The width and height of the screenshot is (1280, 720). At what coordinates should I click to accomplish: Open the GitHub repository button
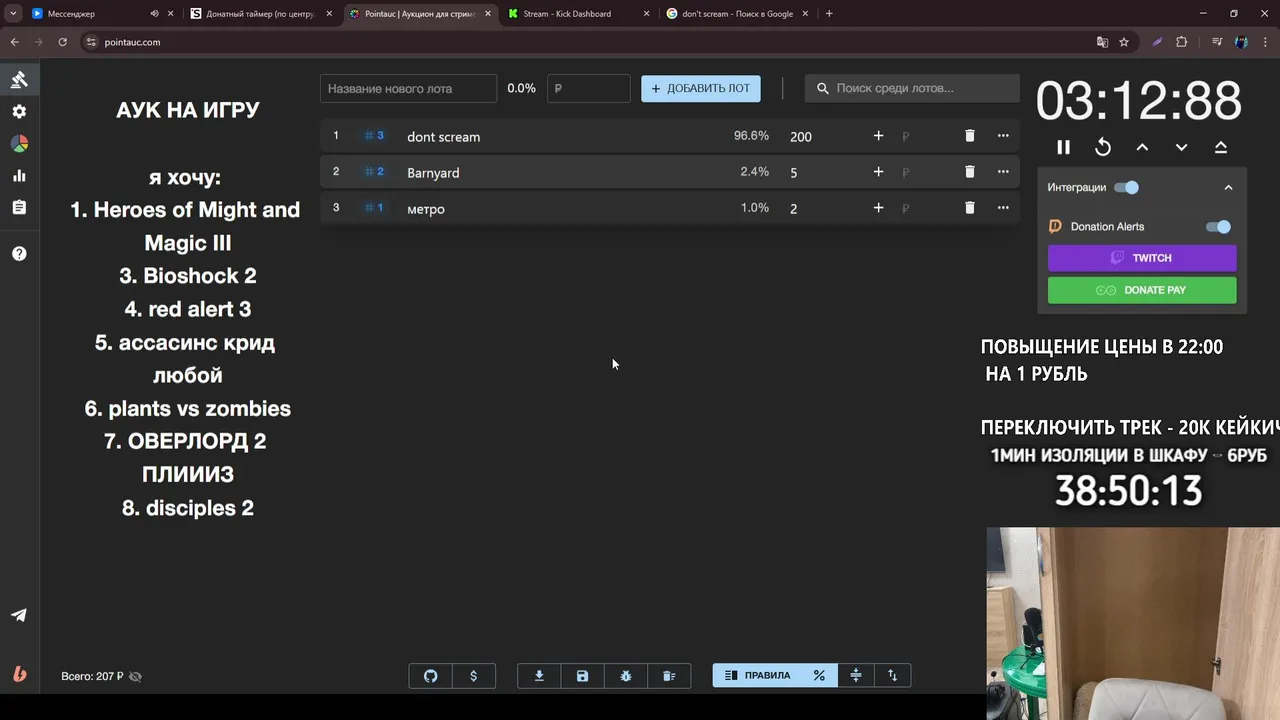[x=431, y=676]
